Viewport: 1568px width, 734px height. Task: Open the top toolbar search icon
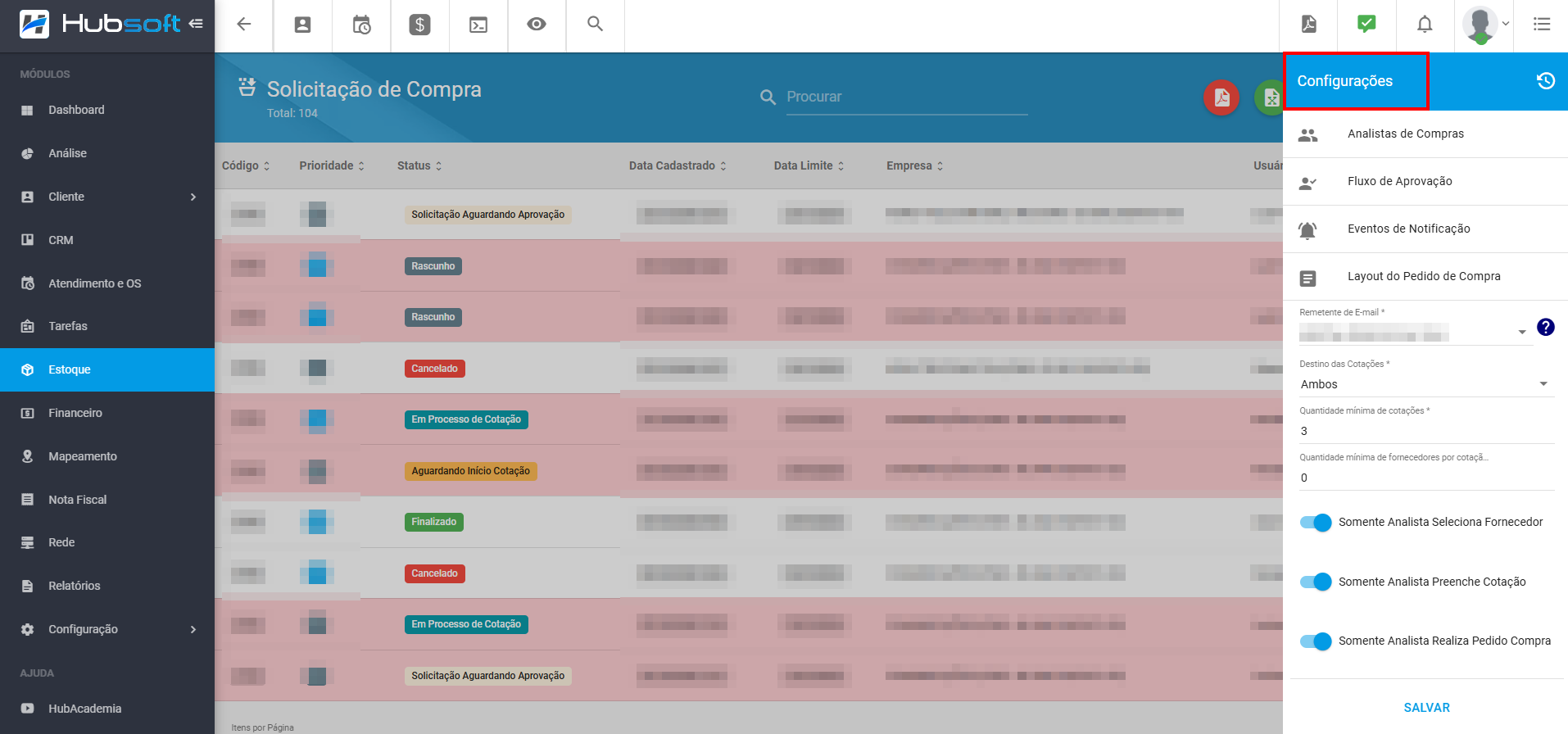[x=596, y=25]
